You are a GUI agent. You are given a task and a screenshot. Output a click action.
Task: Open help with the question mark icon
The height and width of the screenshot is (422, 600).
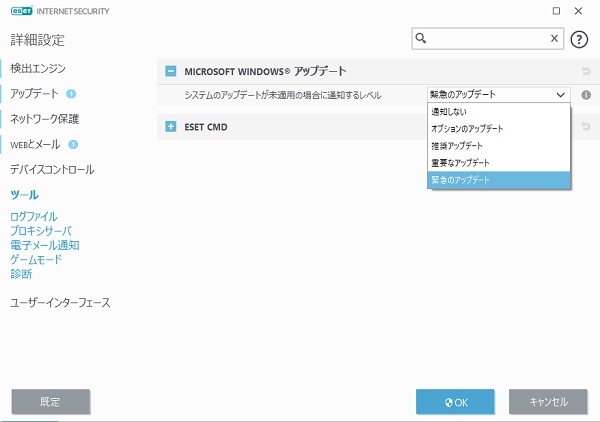point(579,39)
